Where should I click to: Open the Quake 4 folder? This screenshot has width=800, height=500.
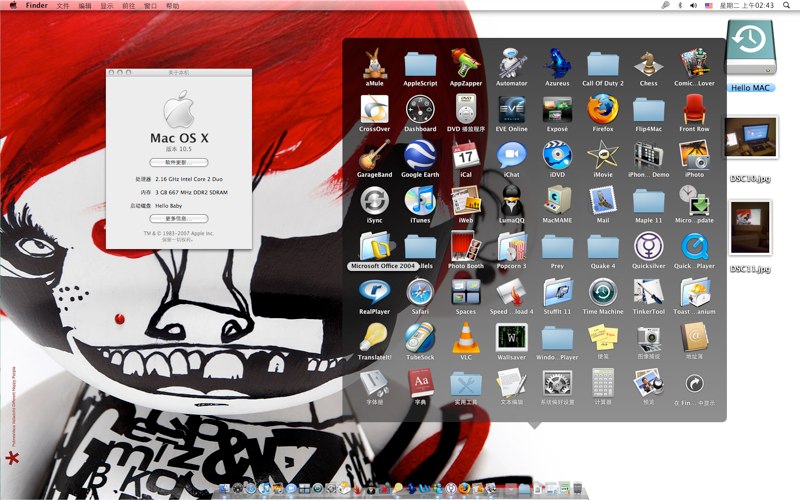[x=603, y=247]
